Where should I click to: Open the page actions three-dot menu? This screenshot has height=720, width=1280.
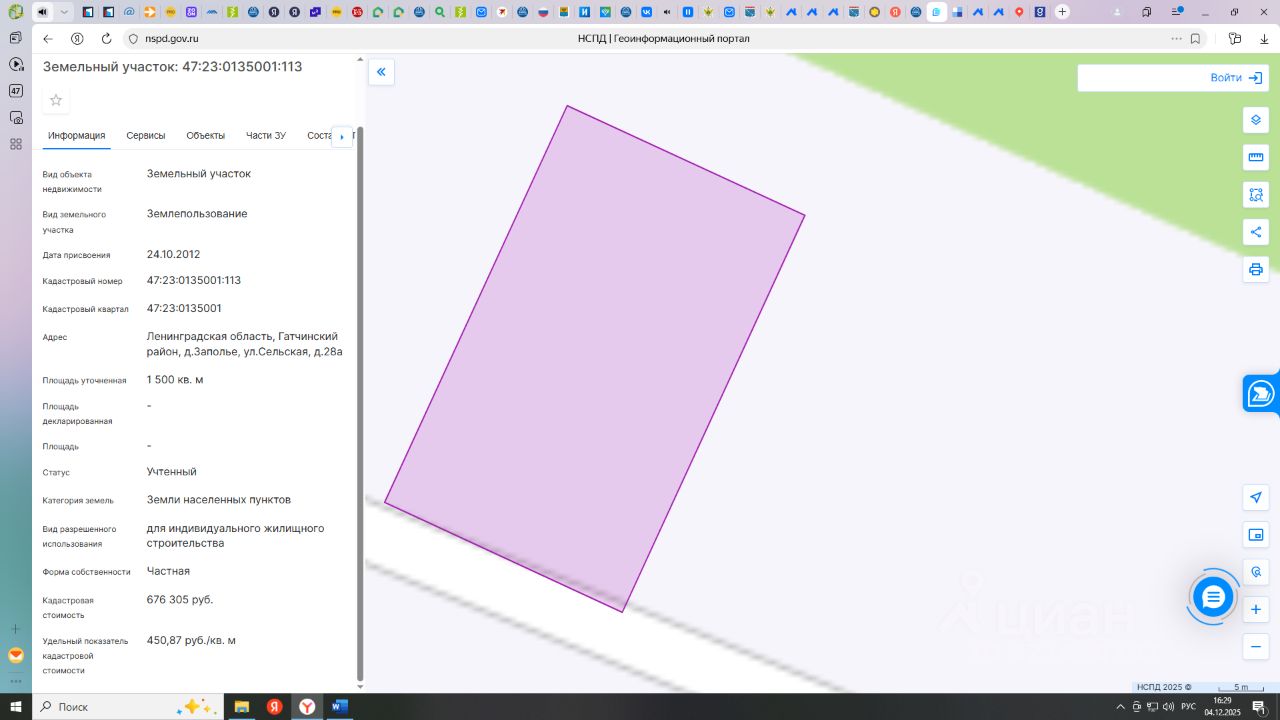coord(1176,39)
